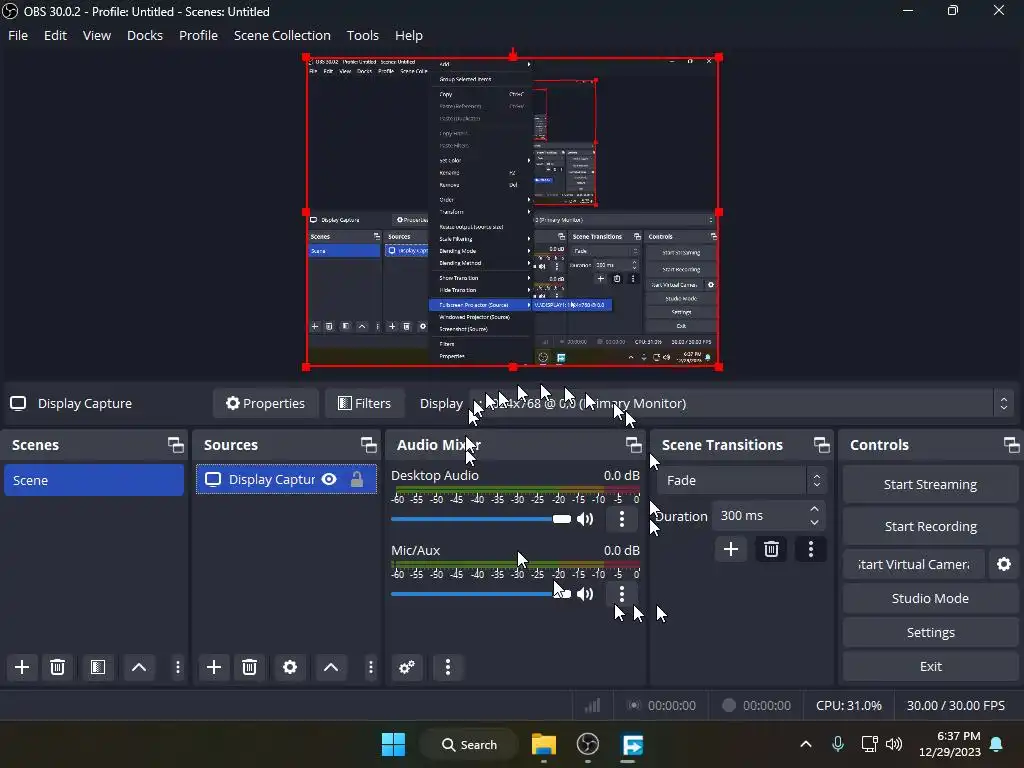Open the File menu
Image resolution: width=1024 pixels, height=768 pixels.
click(18, 35)
